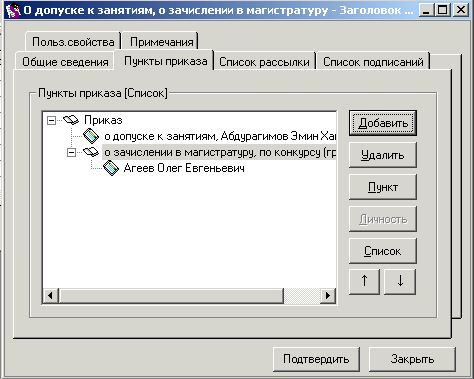
Task: Click the document icon beside 'Агеев Олег Евгеньевич'
Action: 111,168
